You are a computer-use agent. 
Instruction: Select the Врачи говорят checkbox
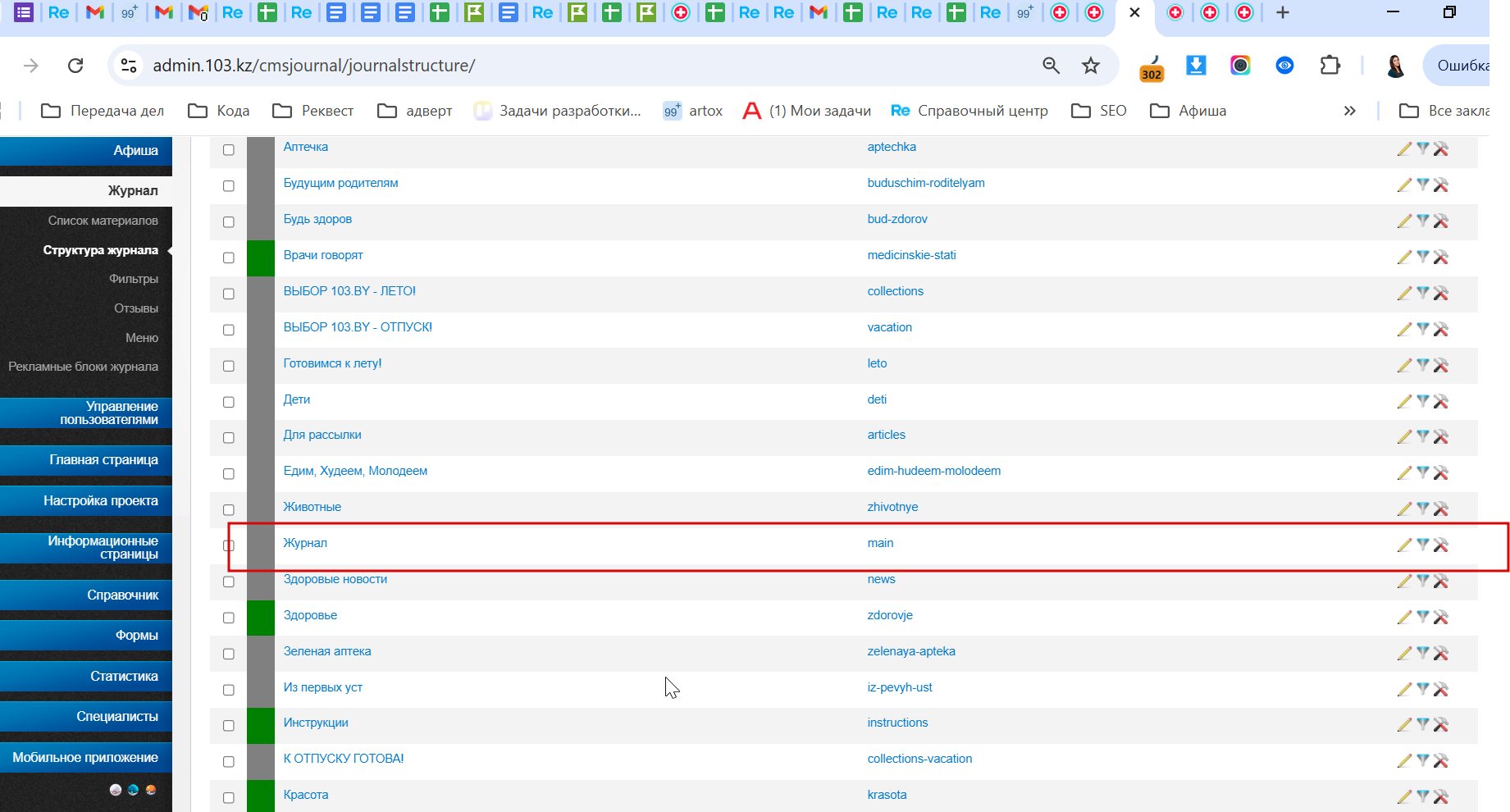[x=229, y=258]
